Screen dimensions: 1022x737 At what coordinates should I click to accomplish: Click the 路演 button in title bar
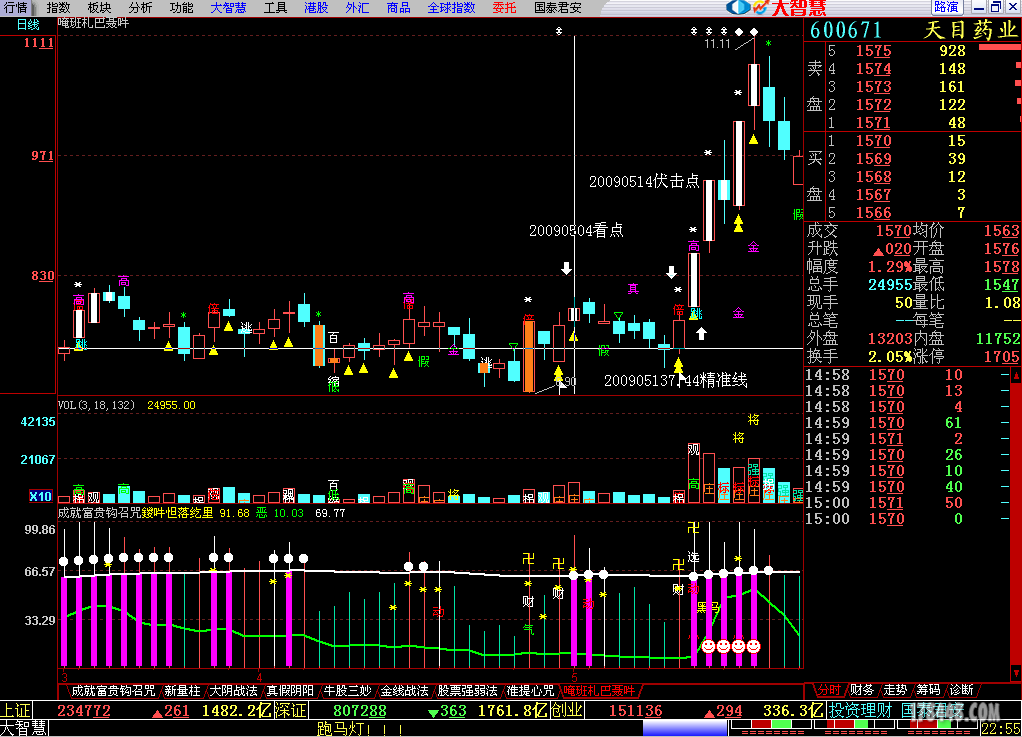946,7
